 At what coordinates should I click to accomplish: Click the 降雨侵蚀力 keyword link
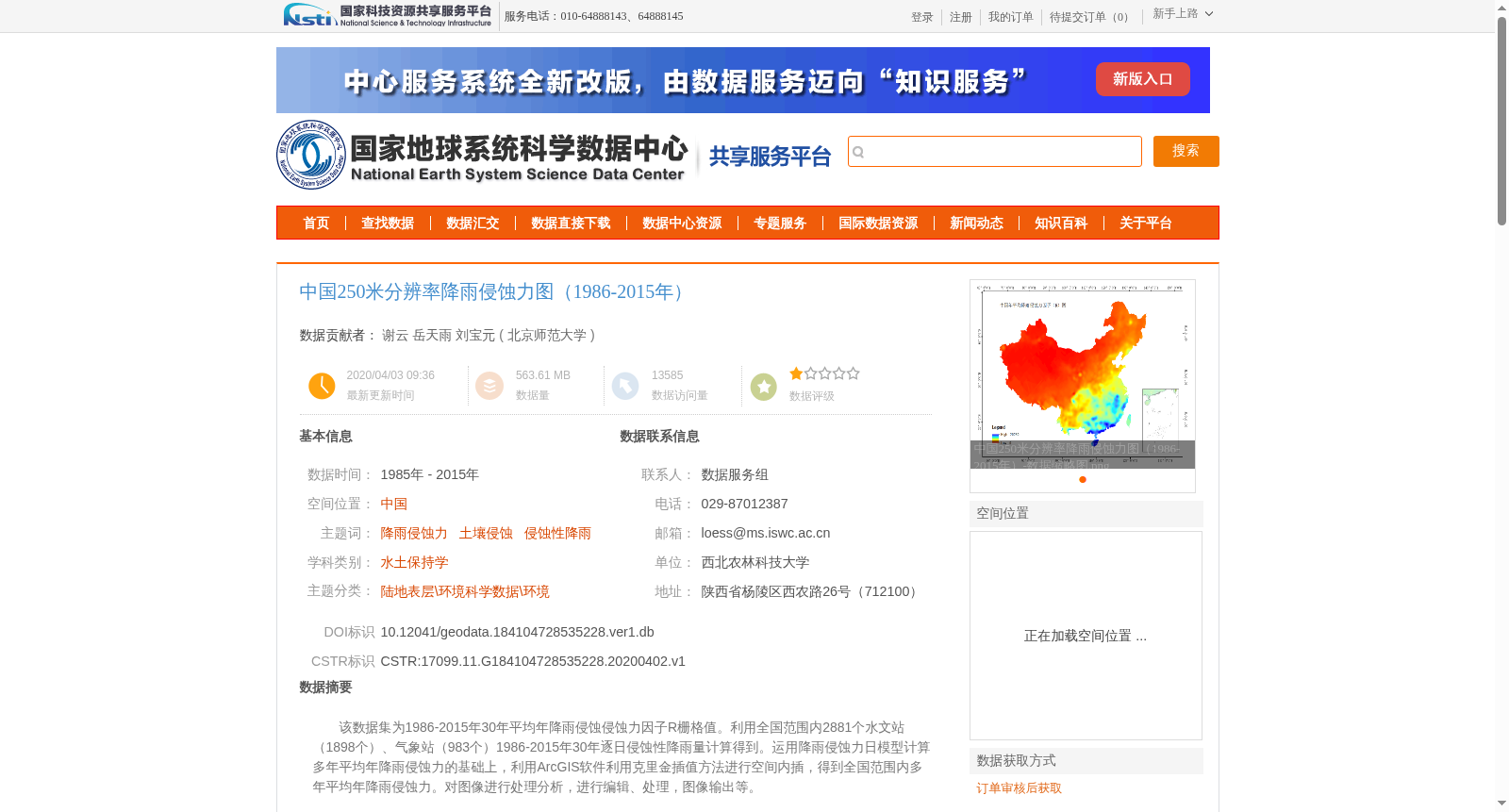414,533
